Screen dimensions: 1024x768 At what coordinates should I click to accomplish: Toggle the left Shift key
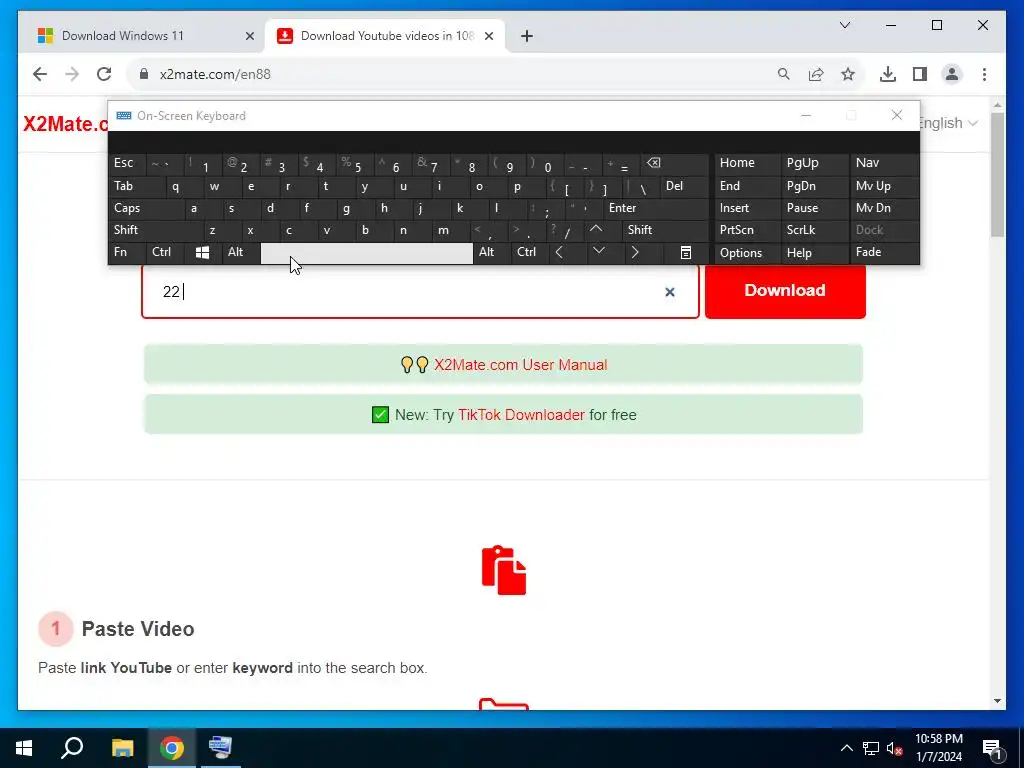155,230
